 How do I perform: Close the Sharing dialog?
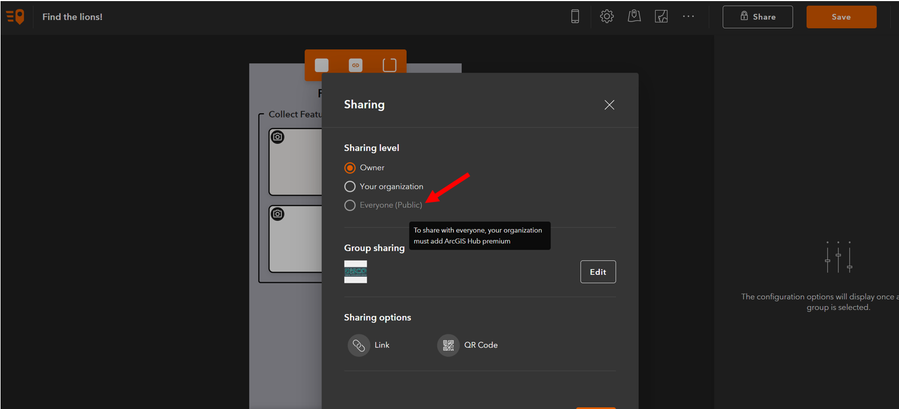(x=609, y=105)
